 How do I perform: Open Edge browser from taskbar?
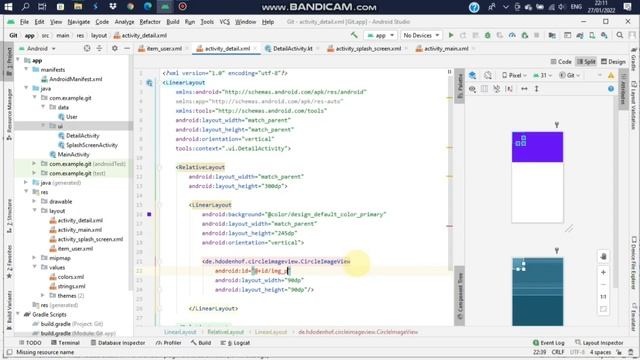[148, 7]
